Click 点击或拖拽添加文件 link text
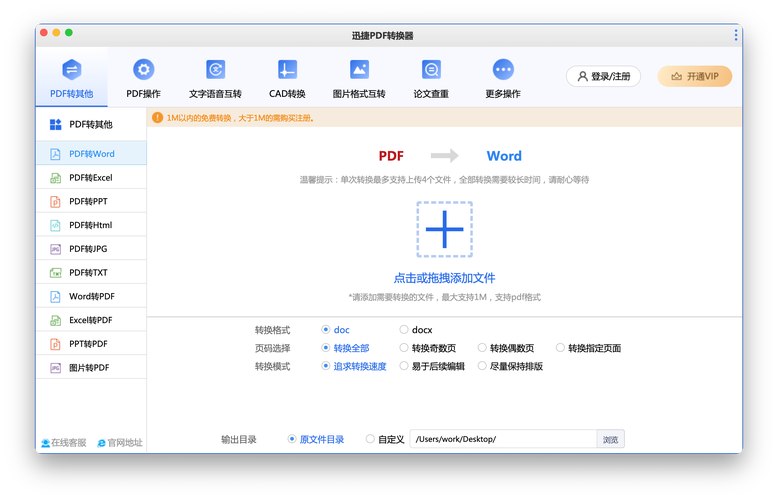 pyautogui.click(x=445, y=278)
